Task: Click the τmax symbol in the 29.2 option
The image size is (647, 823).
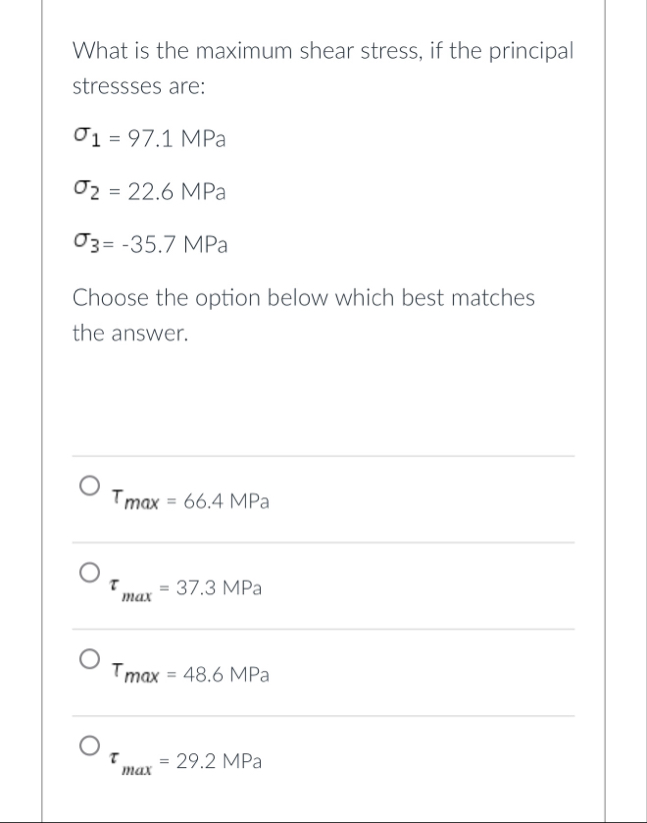Action: coord(131,763)
